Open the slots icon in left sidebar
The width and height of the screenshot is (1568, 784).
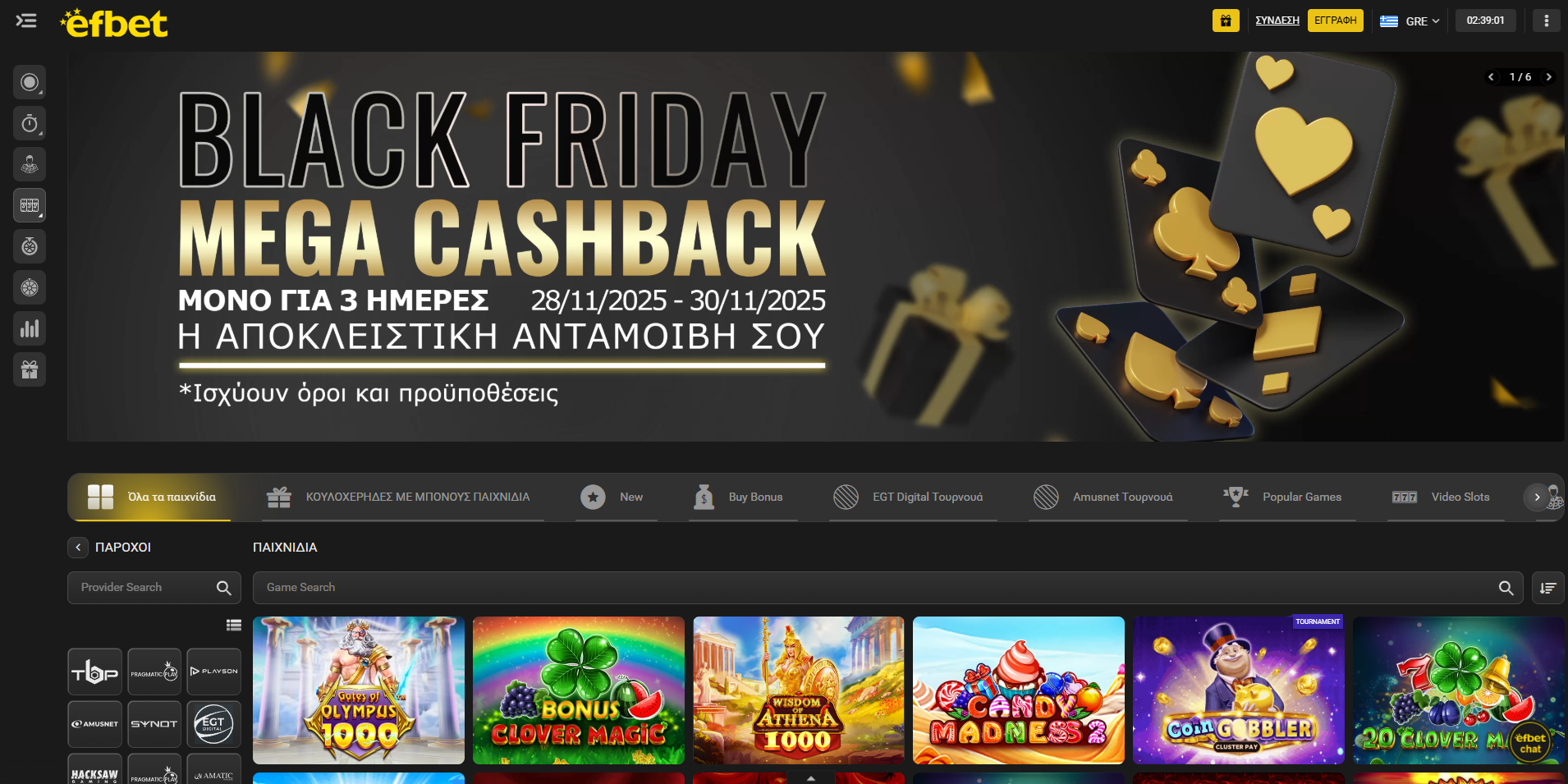(x=30, y=205)
